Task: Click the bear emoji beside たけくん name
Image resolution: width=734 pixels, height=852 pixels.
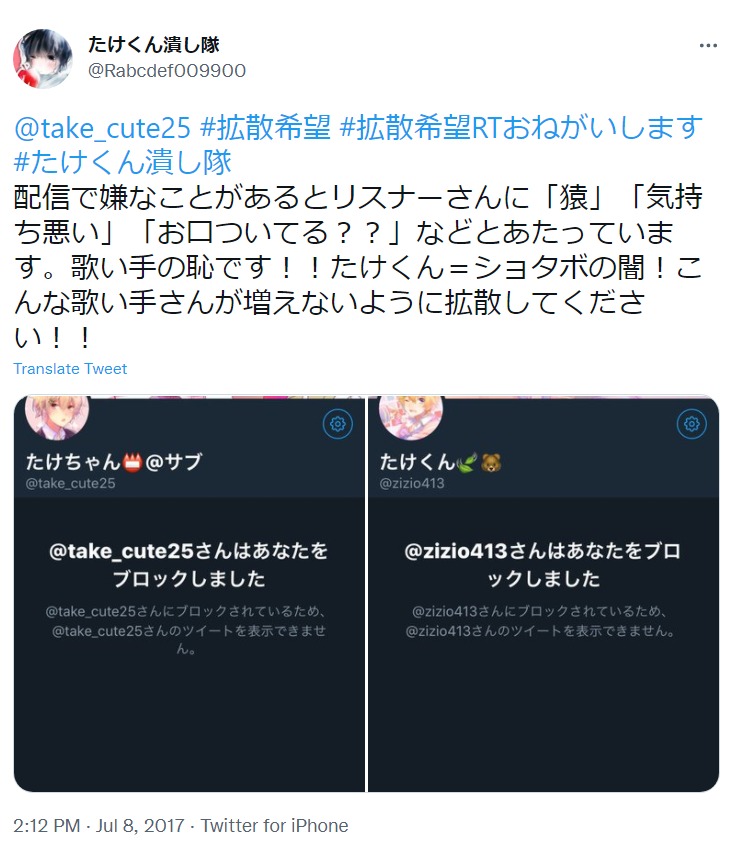Action: [x=491, y=463]
